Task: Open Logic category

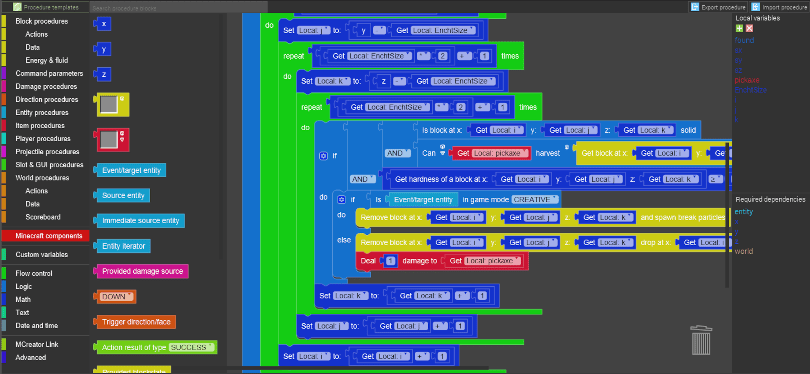Action: pos(23,286)
